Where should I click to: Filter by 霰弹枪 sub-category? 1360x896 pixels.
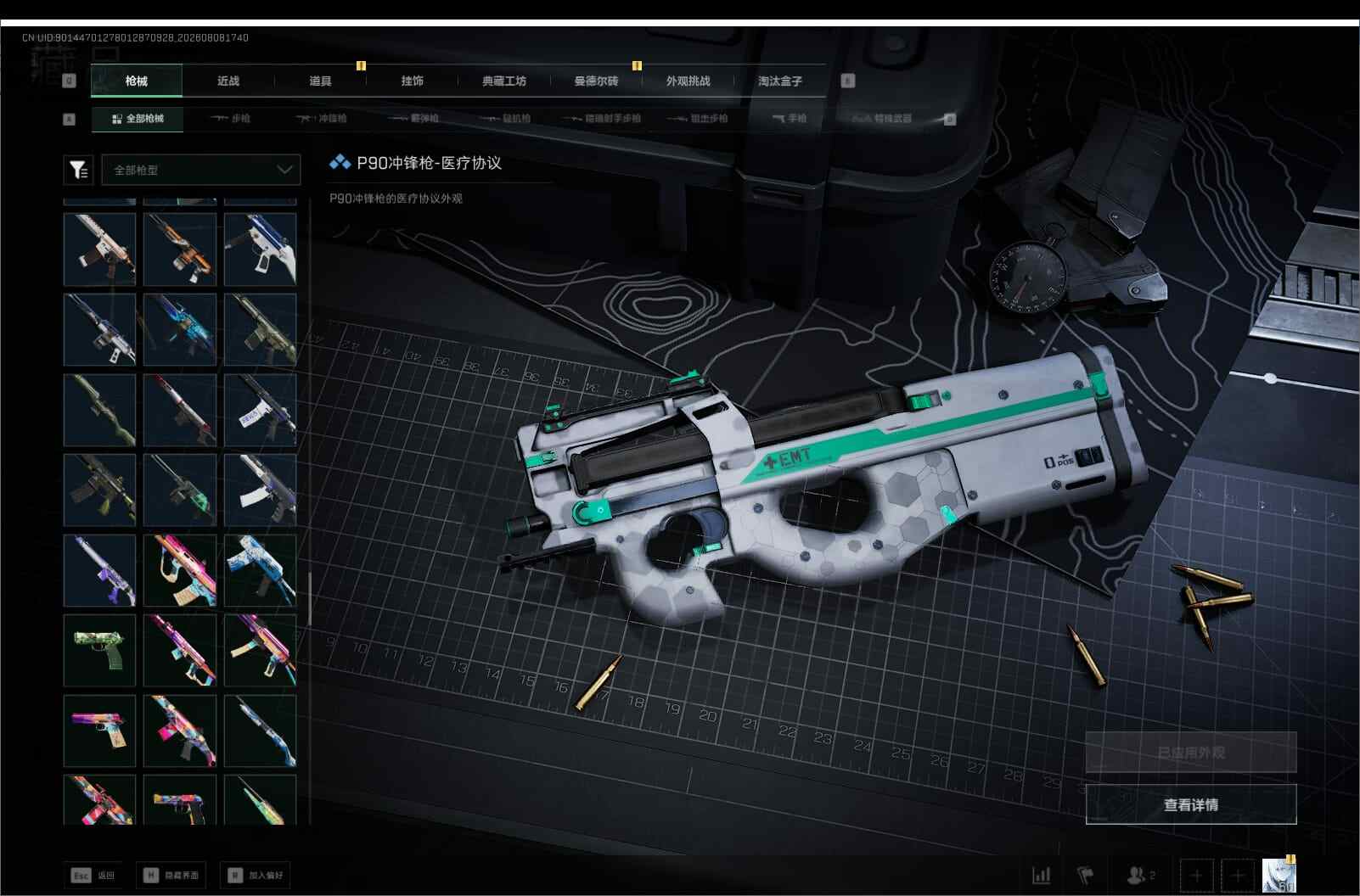[x=413, y=119]
